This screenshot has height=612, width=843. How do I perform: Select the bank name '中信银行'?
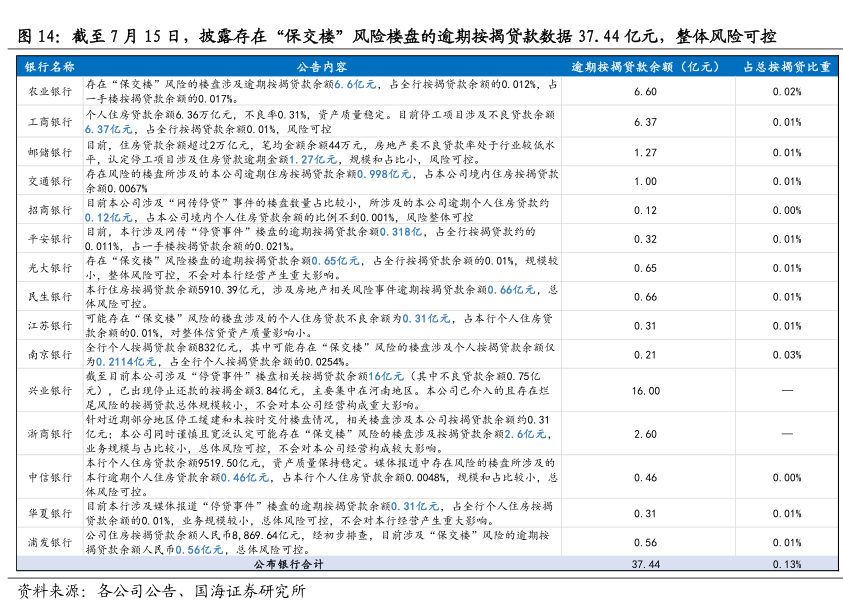point(50,478)
